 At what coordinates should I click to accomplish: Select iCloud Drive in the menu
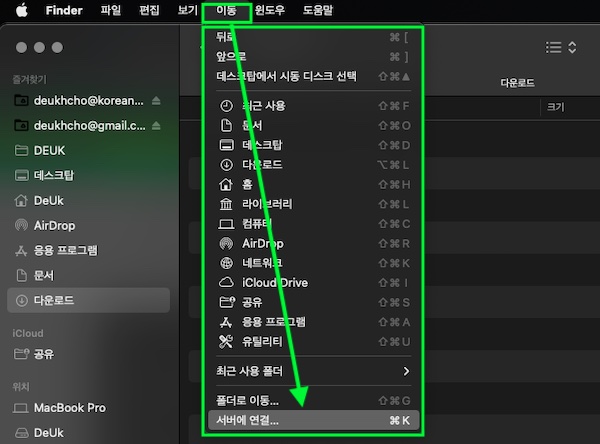pyautogui.click(x=275, y=282)
